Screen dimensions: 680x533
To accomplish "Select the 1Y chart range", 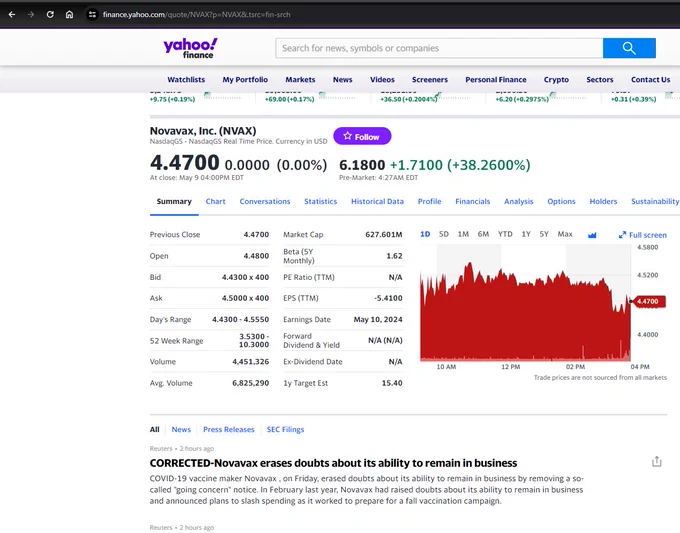I will tap(526, 234).
